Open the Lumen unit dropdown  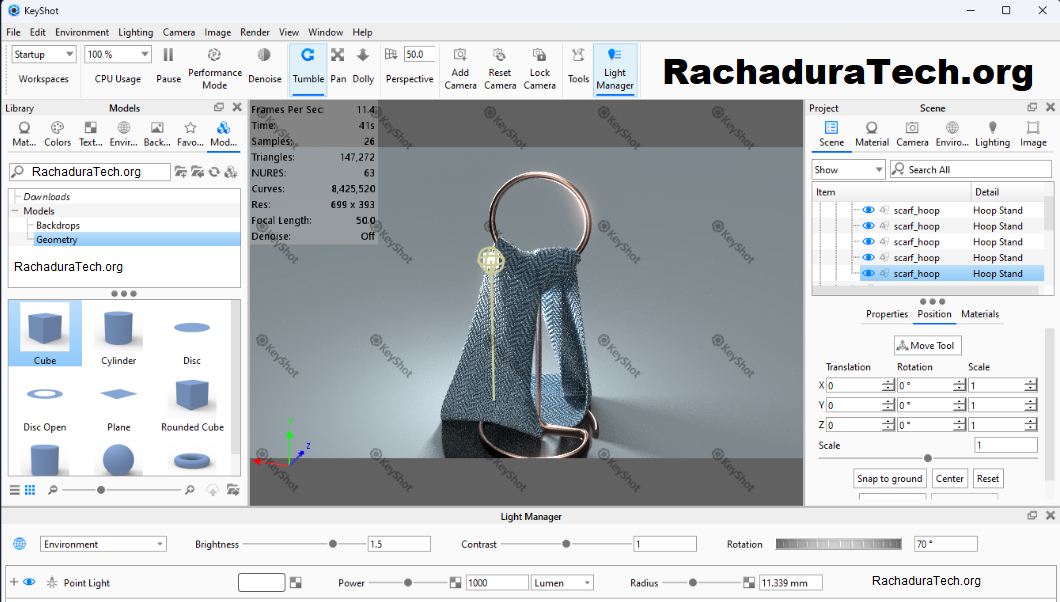562,582
